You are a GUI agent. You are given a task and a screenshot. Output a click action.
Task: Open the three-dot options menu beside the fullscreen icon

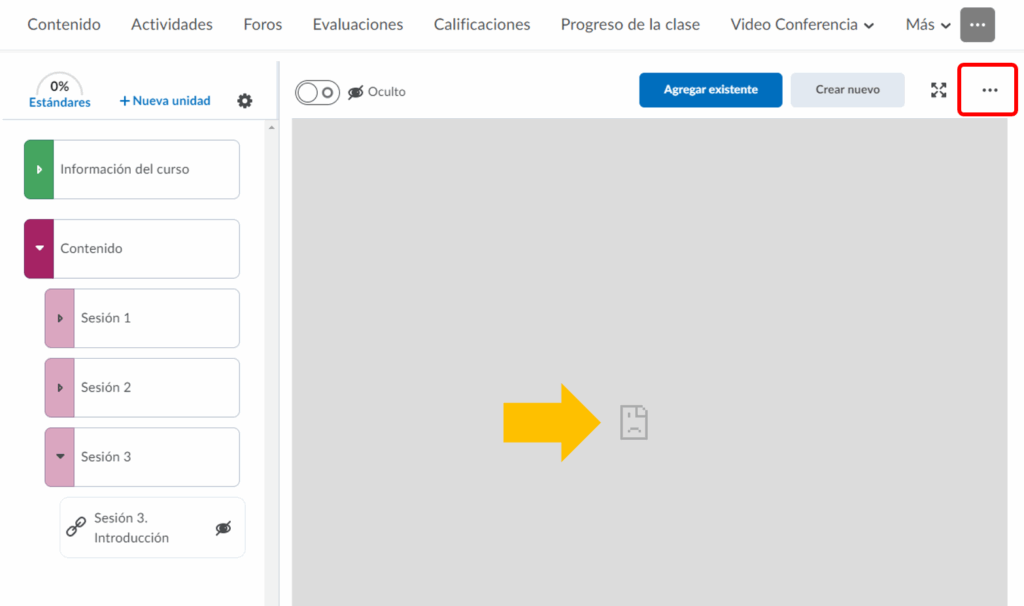click(989, 90)
